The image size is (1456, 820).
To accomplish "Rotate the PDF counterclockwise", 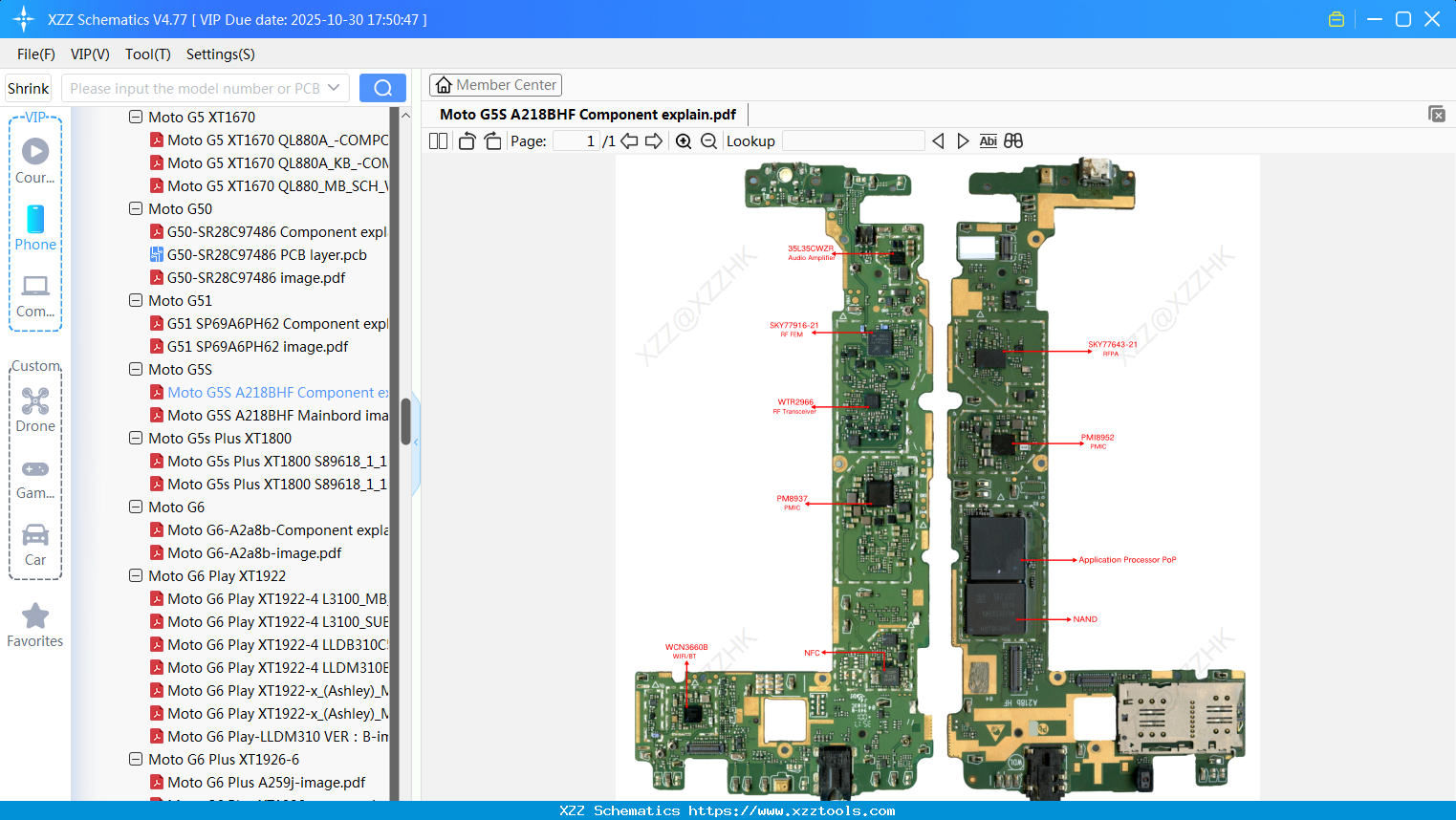I will click(x=466, y=140).
